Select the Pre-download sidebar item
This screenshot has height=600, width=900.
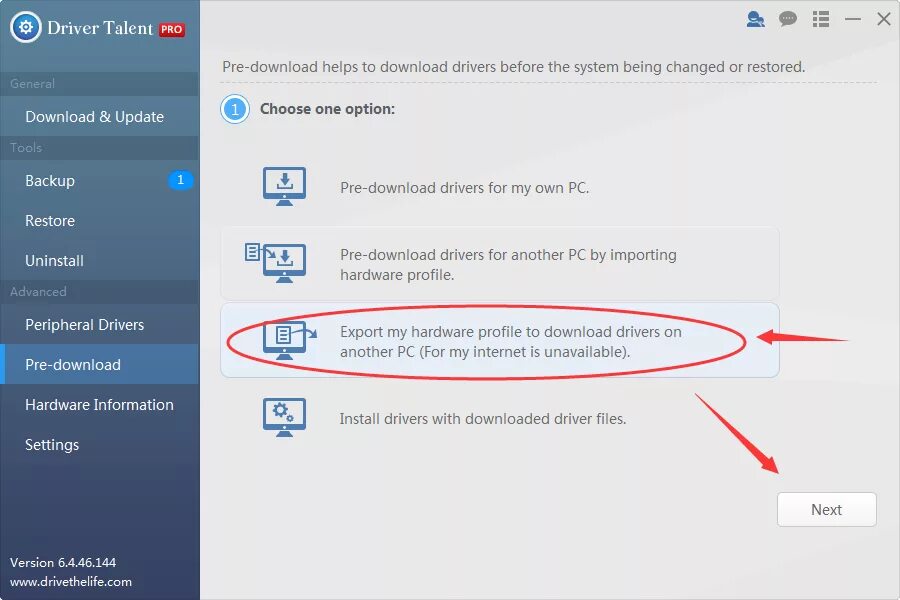click(100, 365)
